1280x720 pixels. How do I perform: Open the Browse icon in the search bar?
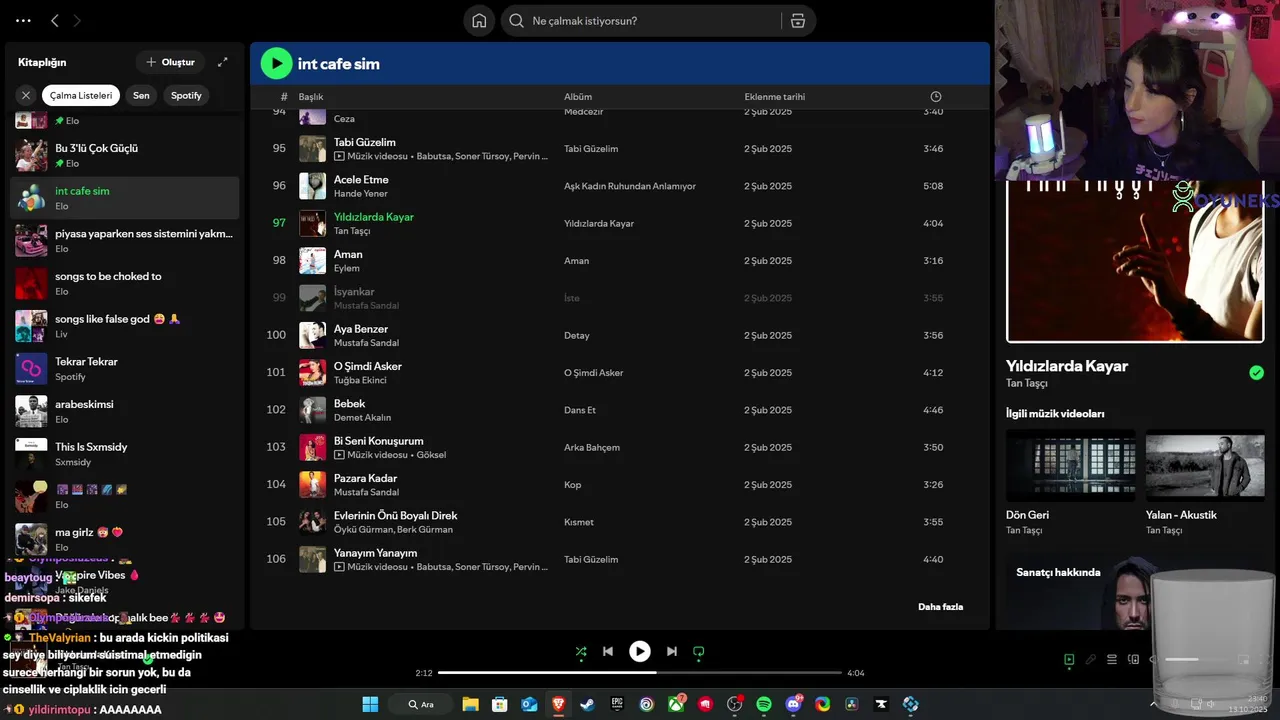[x=797, y=21]
